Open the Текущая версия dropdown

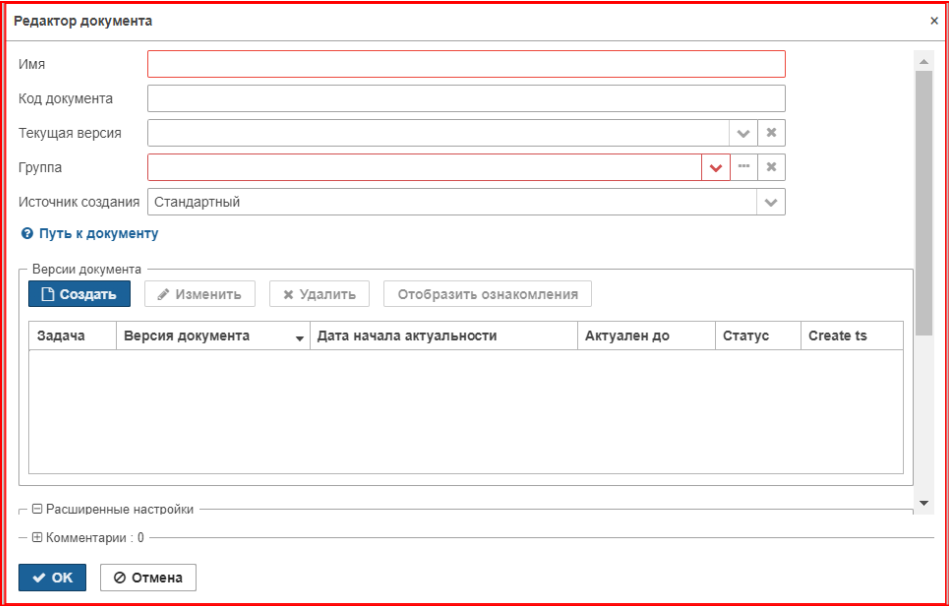pos(743,133)
